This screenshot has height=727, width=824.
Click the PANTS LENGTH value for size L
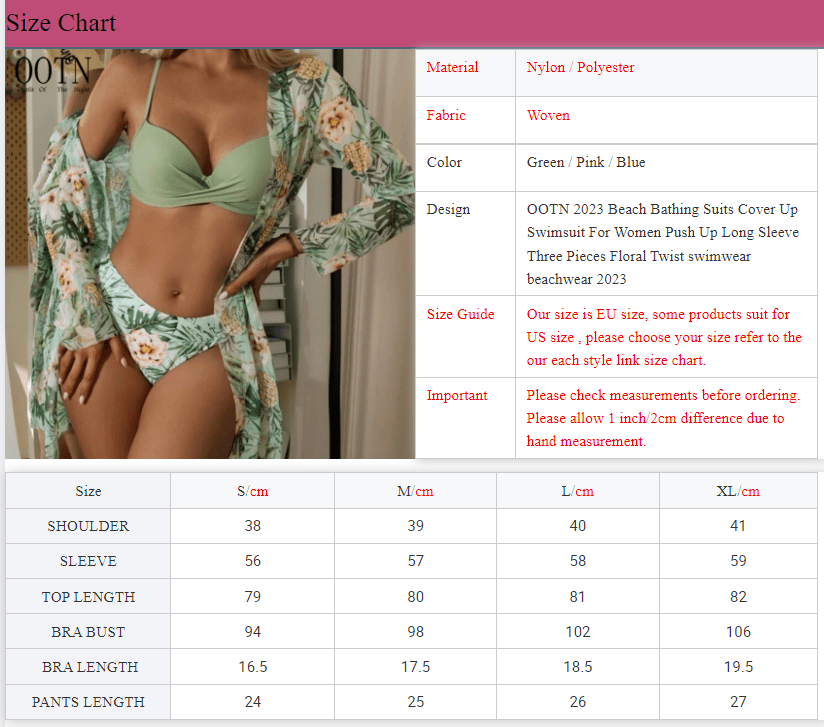tap(577, 702)
